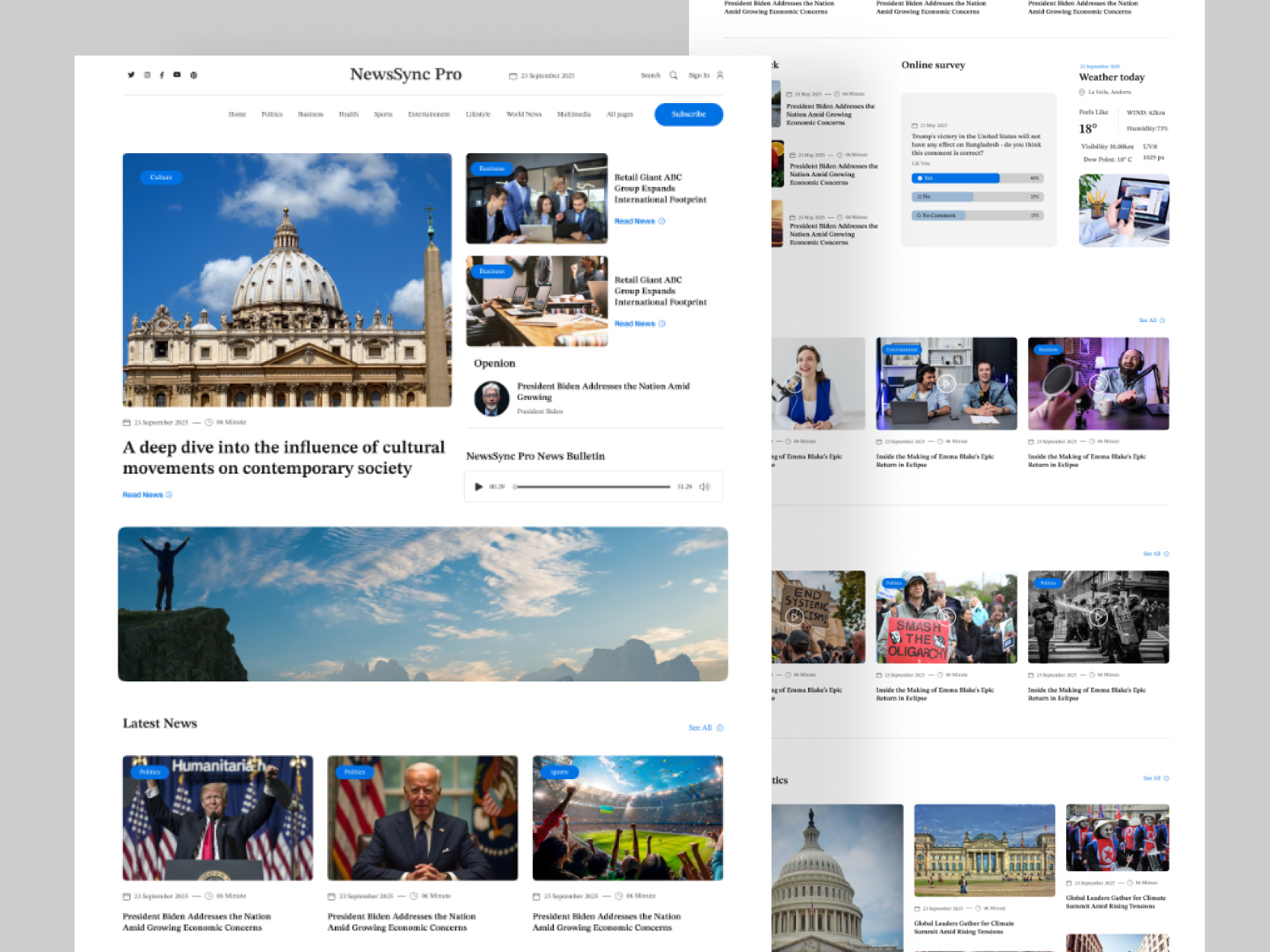Open Read News under Retail Giant ABC article
This screenshot has width=1270, height=952.
[x=635, y=221]
